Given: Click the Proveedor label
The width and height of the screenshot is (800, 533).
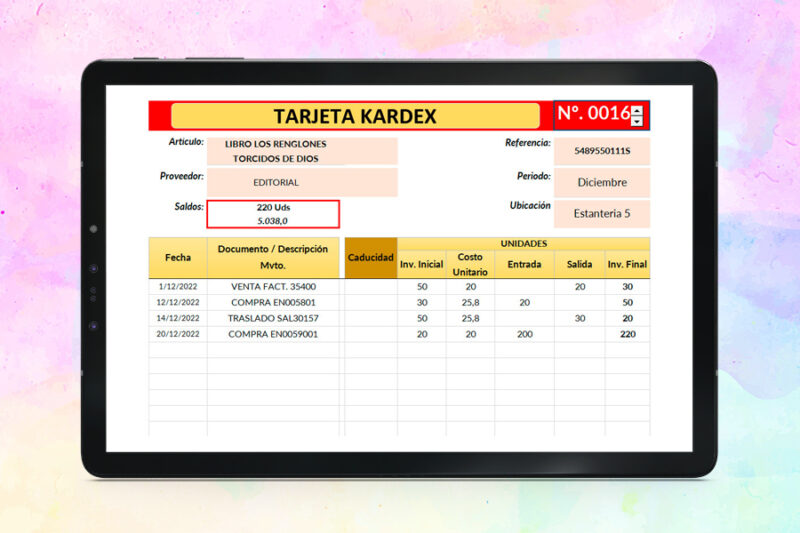Looking at the screenshot, I should [x=182, y=176].
